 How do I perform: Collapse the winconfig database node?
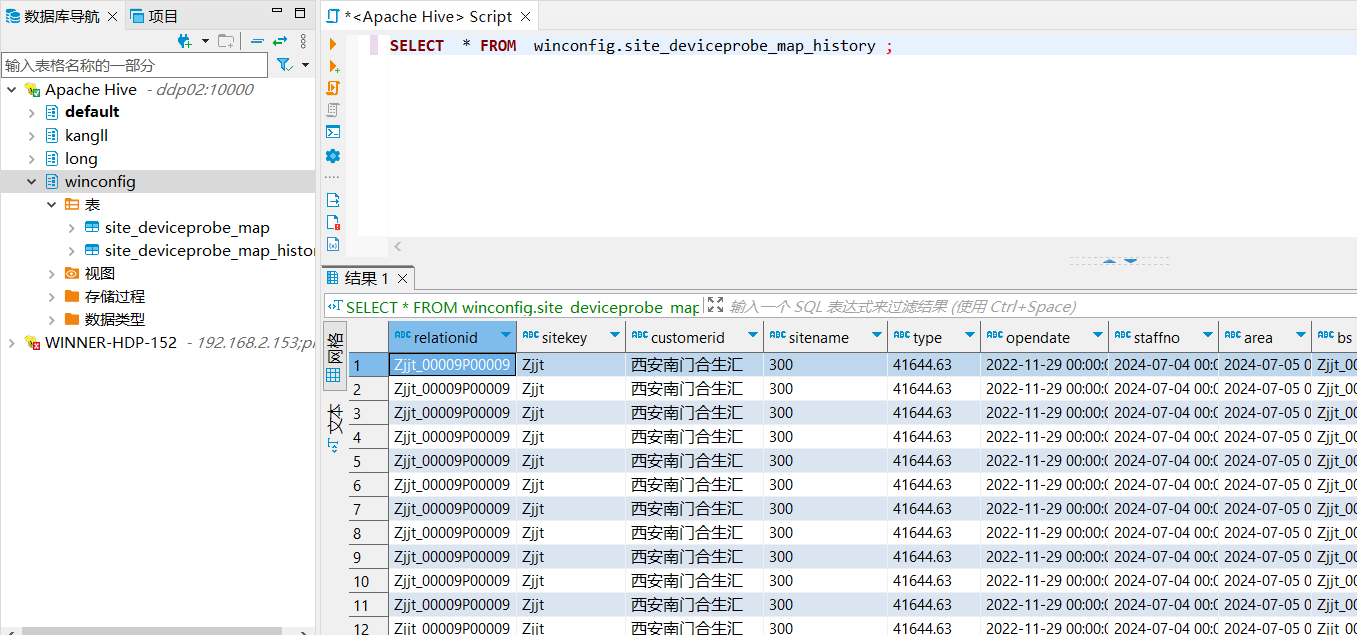(x=32, y=182)
